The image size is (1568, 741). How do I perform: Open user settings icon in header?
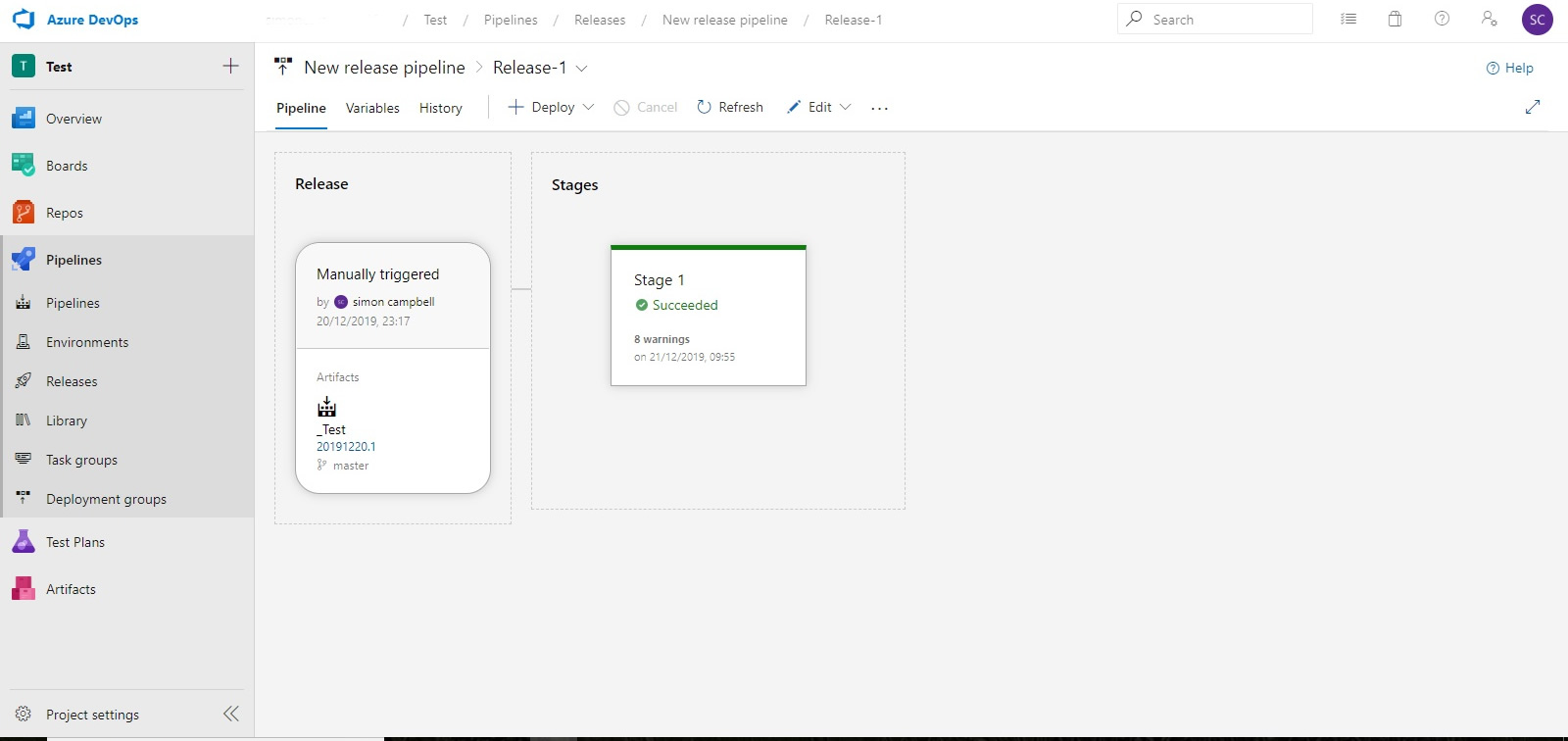pyautogui.click(x=1489, y=19)
